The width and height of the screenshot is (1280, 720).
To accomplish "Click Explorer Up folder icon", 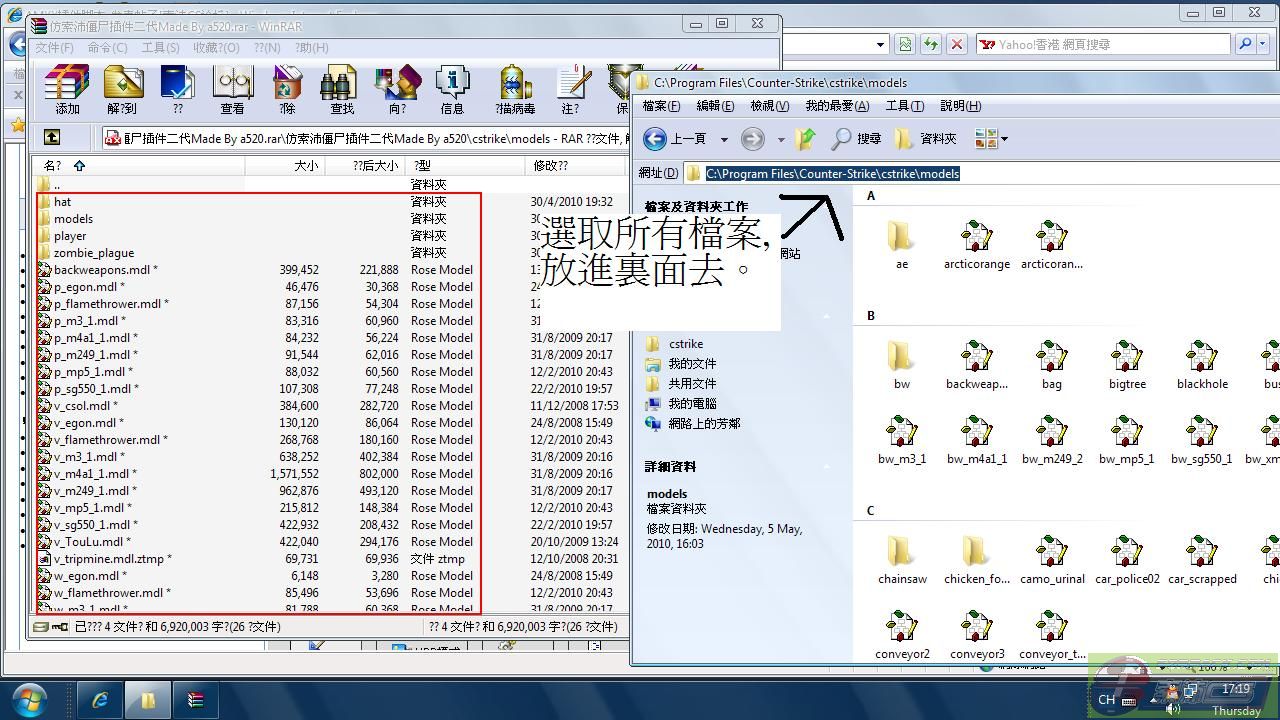I will pos(806,139).
